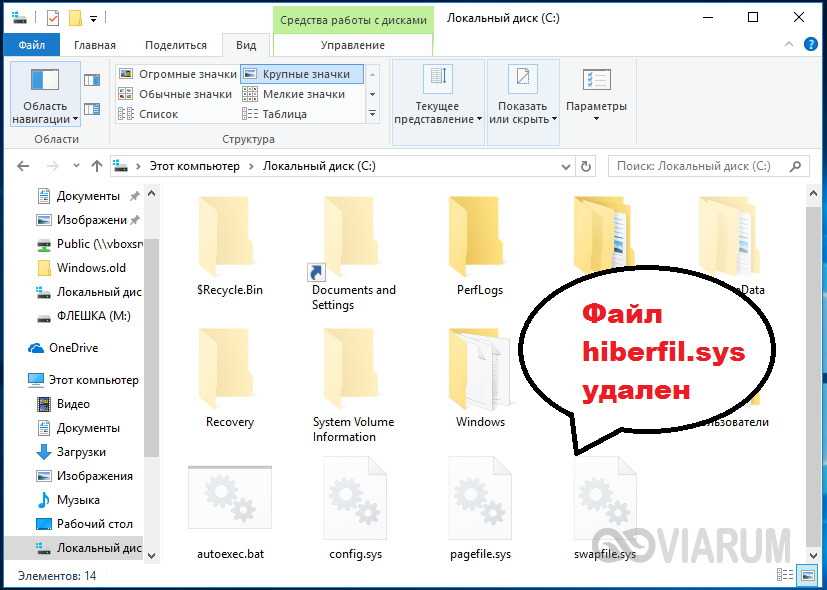Click the Up arrow navigation icon
This screenshot has height=590, width=827.
click(x=97, y=166)
